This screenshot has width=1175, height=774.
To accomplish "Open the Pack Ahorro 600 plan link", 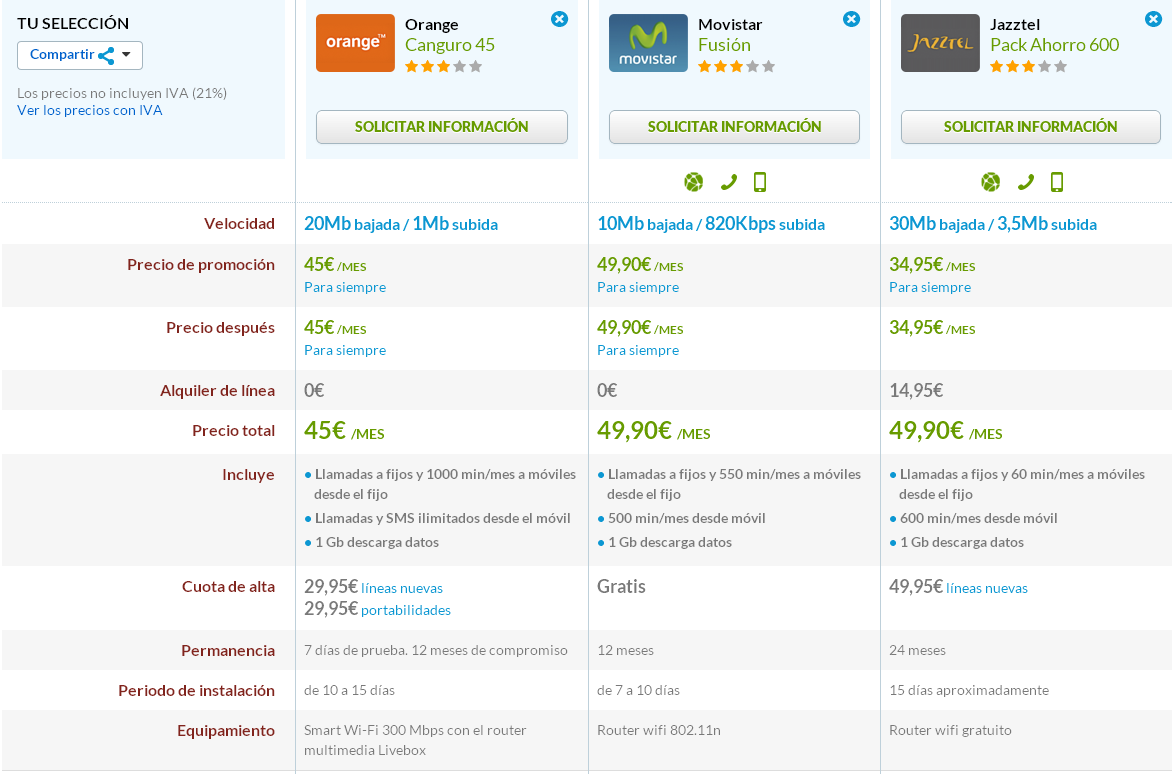I will (1054, 45).
